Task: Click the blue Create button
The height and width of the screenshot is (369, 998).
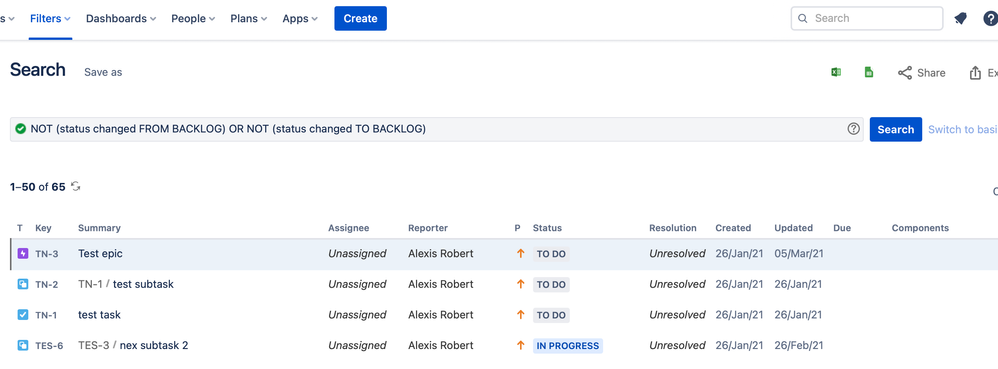Action: 360,18
